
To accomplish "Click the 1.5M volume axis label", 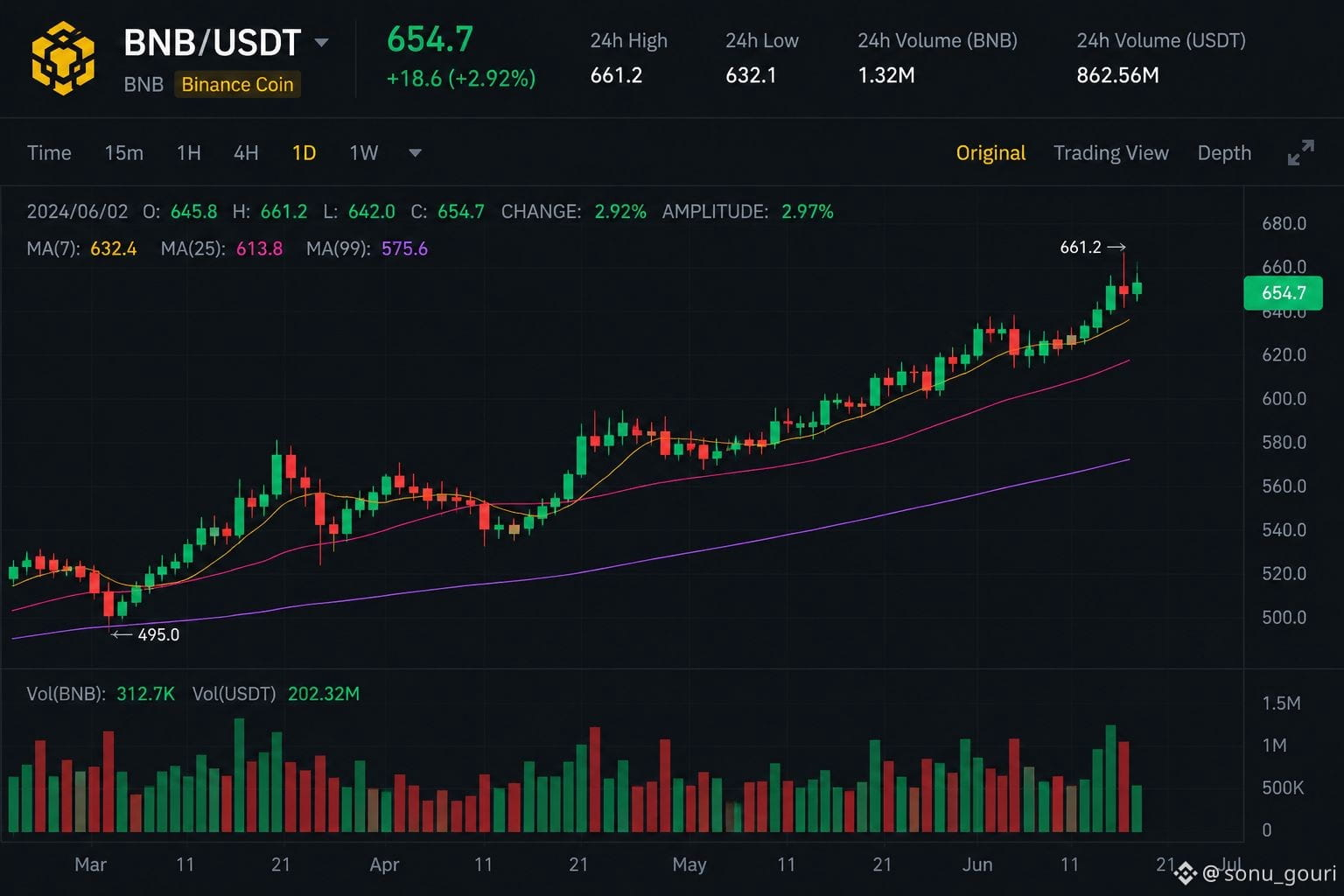I will 1281,703.
